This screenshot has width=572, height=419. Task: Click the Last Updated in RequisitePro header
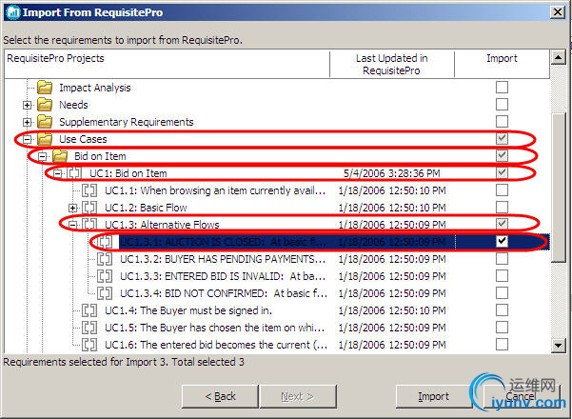click(392, 64)
